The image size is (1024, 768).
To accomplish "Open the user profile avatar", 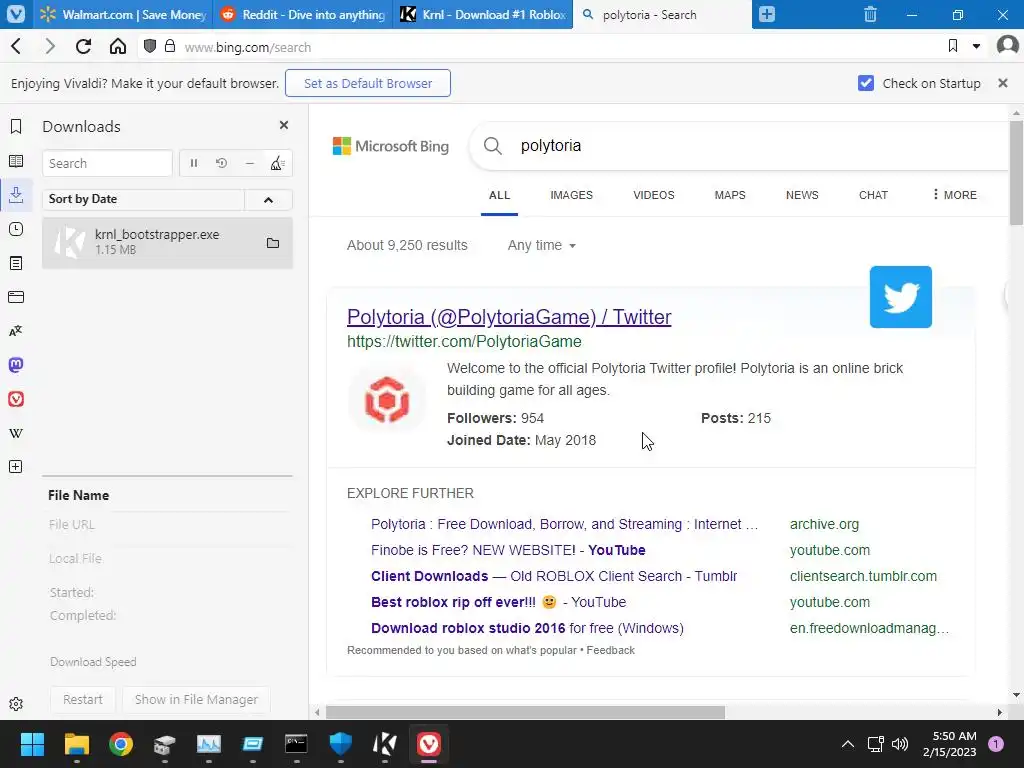I will [x=1008, y=46].
